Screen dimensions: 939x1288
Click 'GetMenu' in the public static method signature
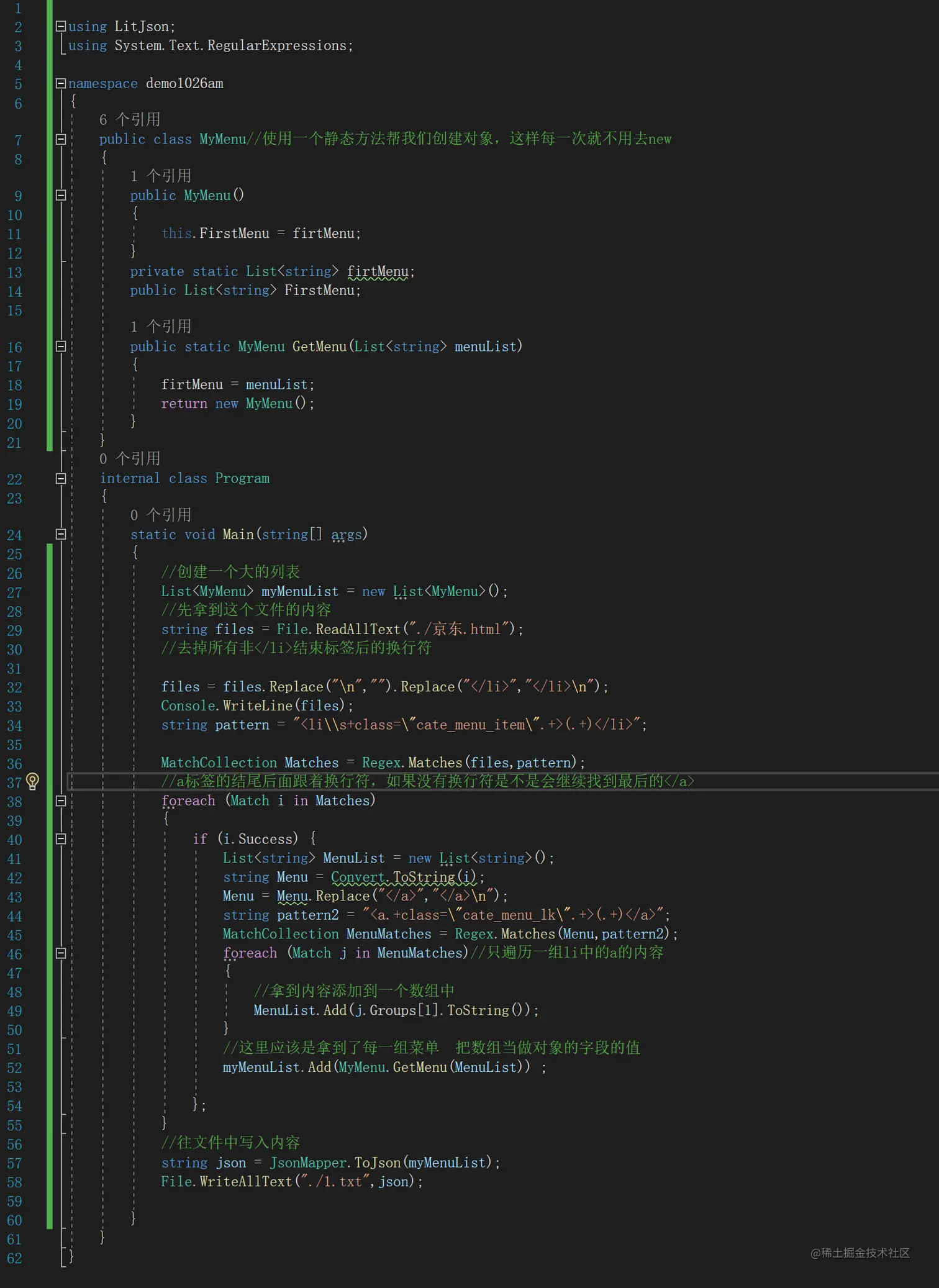(319, 347)
